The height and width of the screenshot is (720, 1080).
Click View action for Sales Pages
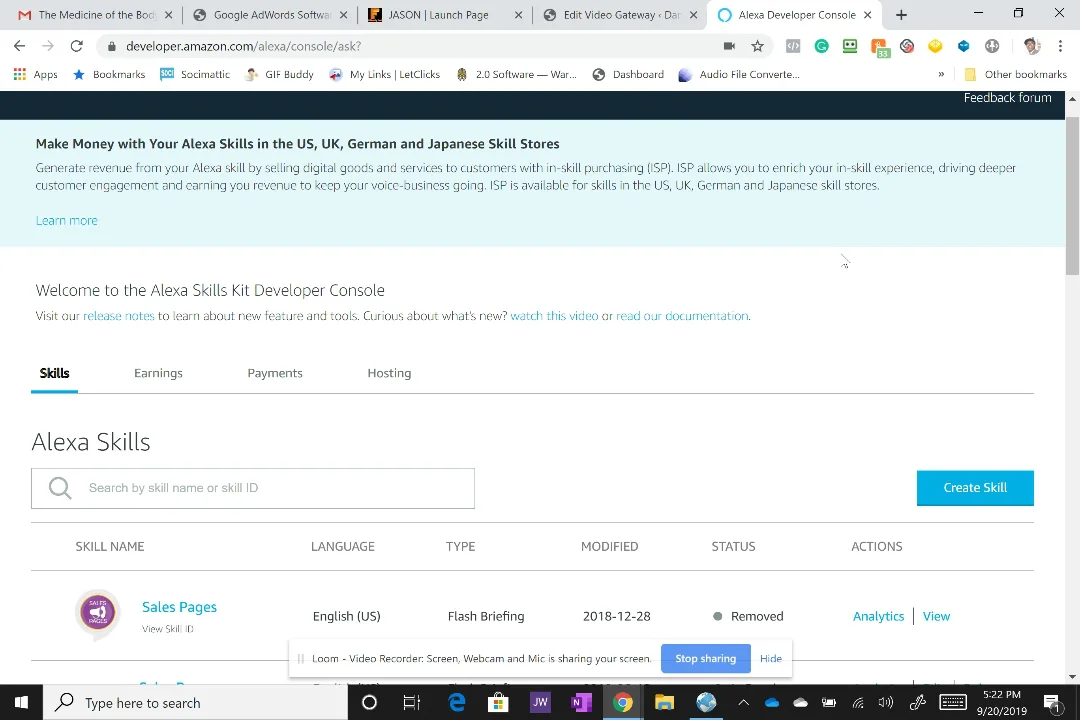click(936, 617)
